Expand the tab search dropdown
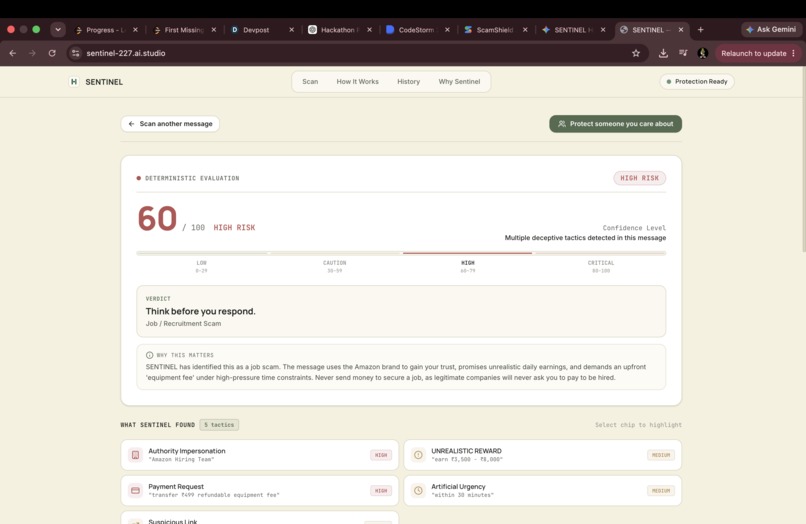The image size is (806, 524). (x=58, y=29)
